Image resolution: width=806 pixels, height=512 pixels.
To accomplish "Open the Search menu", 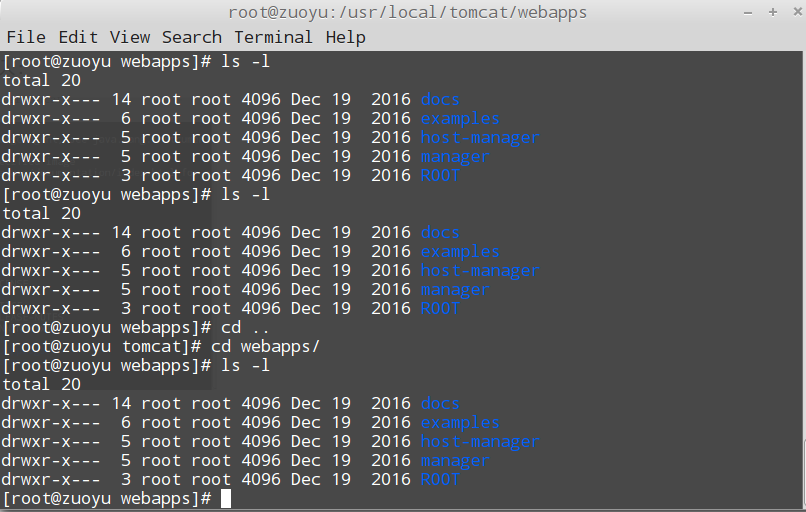I will [192, 37].
